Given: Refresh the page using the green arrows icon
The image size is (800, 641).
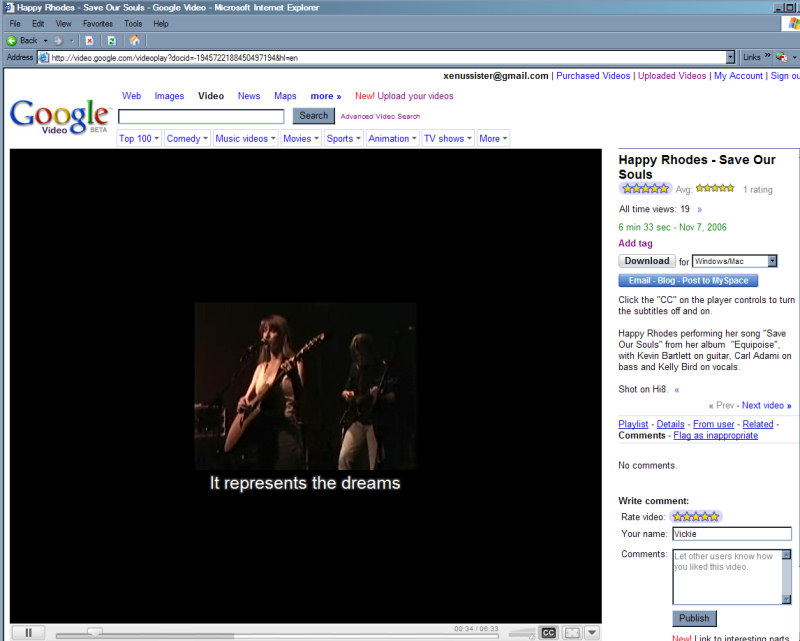Looking at the screenshot, I should pos(112,40).
